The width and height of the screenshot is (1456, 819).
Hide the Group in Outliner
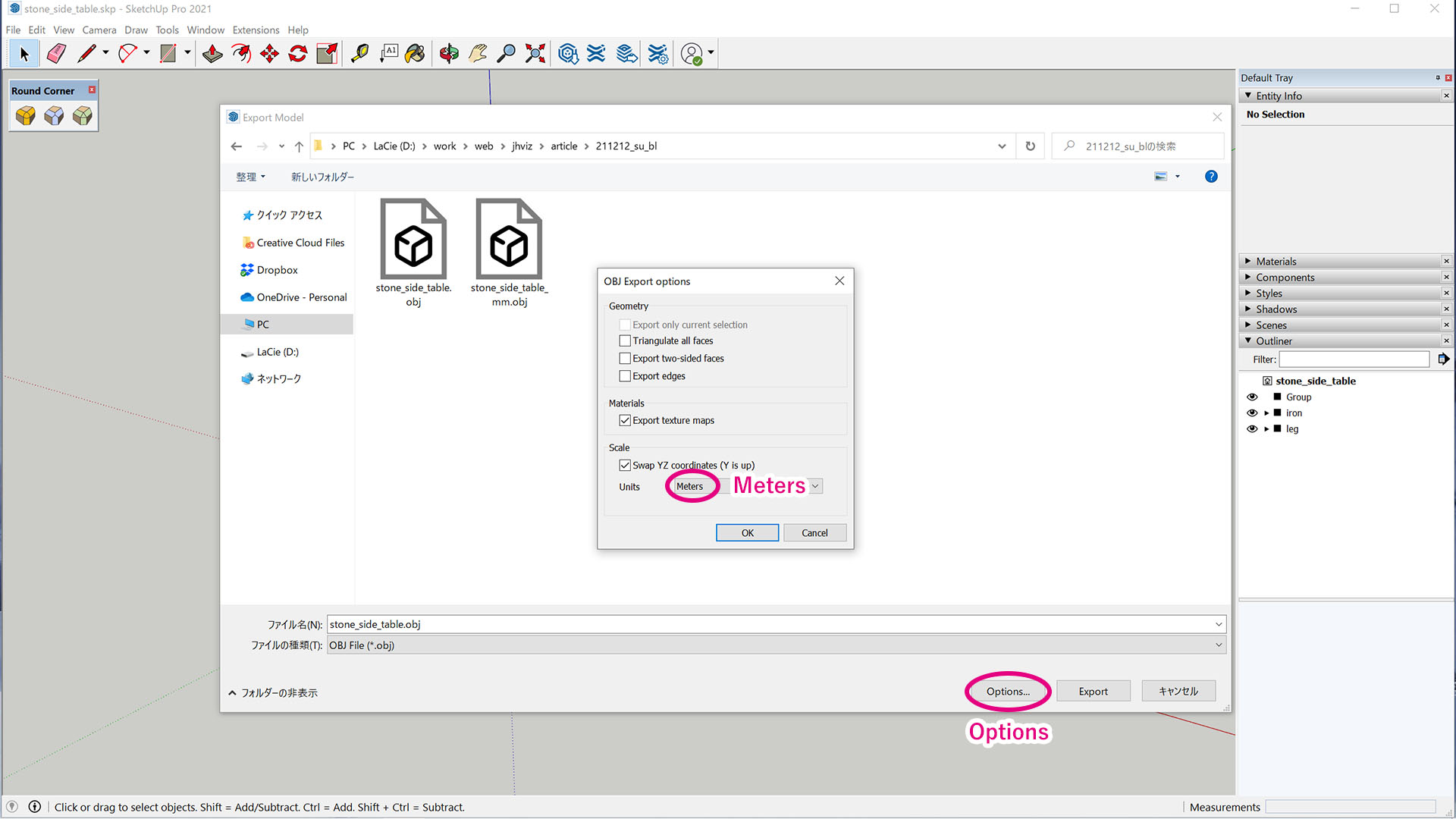tap(1252, 397)
